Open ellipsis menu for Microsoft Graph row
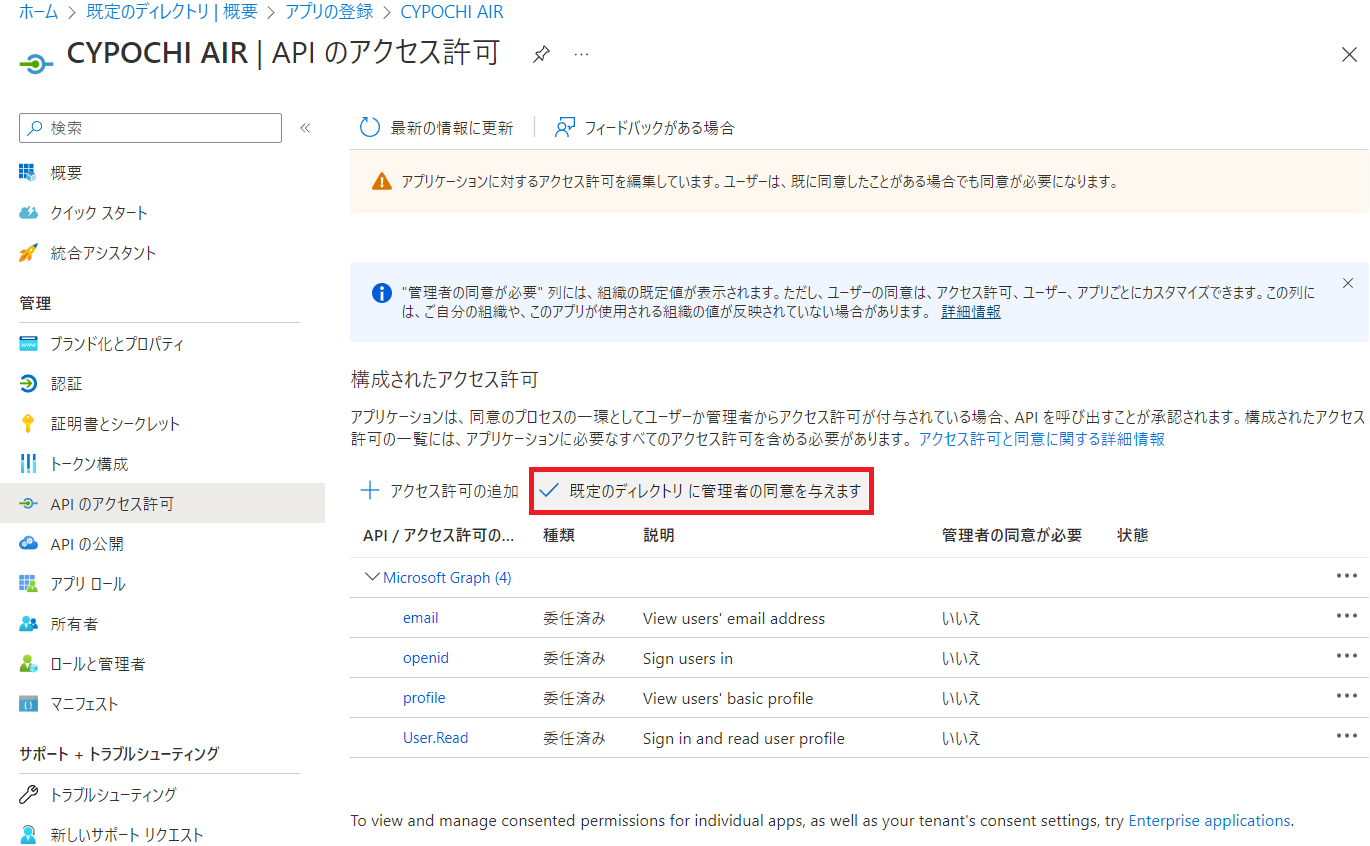 pos(1347,576)
